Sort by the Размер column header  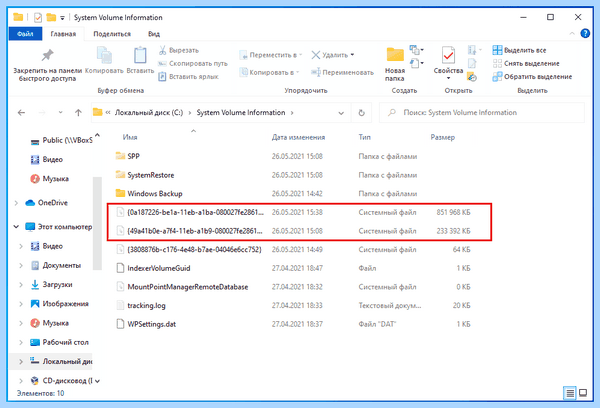tap(443, 137)
